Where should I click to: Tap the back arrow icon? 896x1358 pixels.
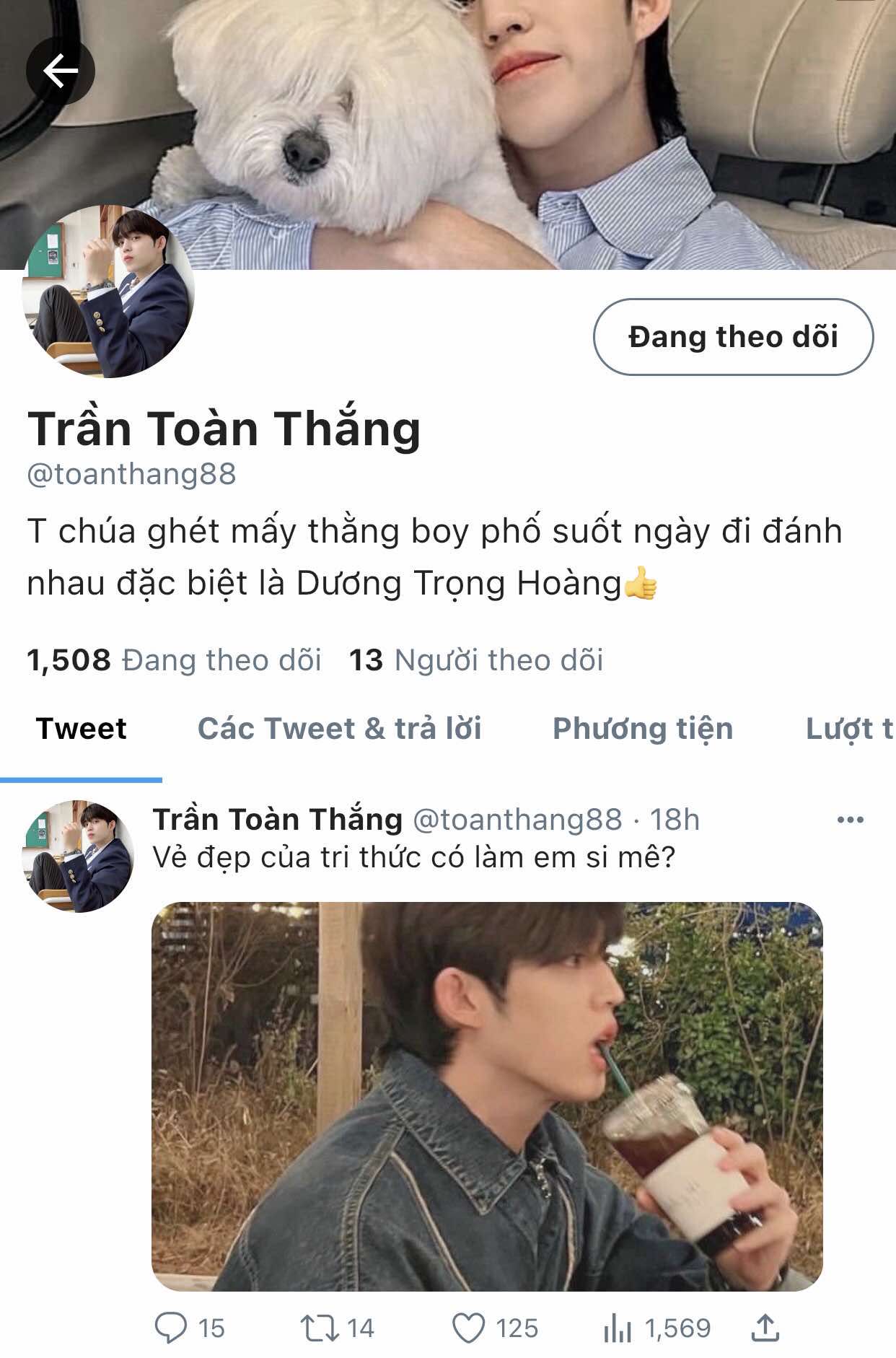tap(61, 71)
